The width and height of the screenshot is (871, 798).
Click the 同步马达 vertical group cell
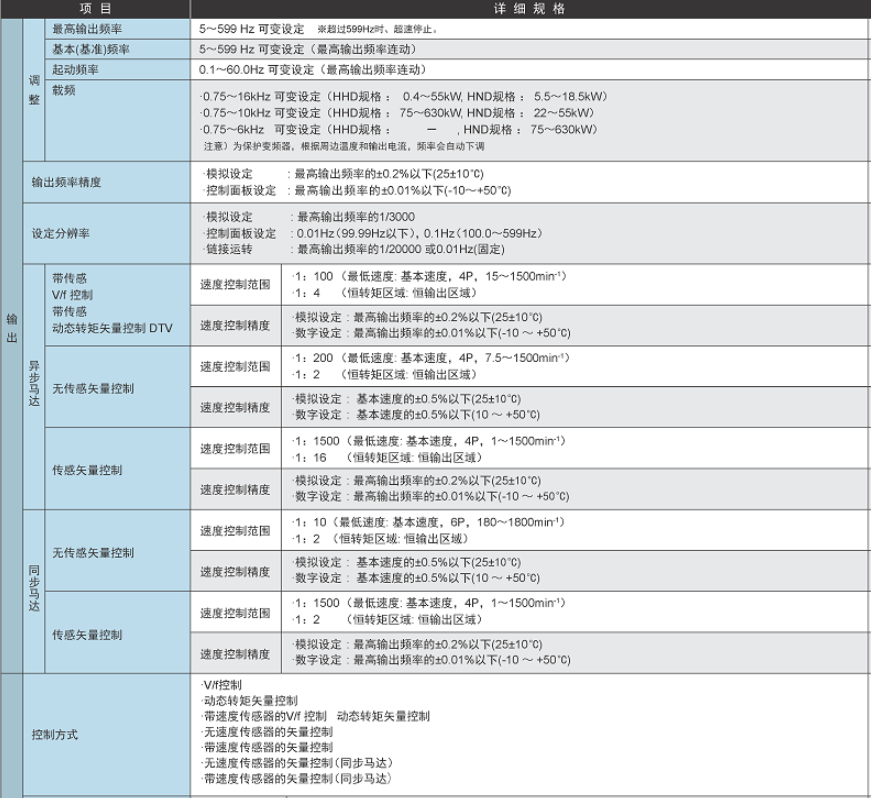pyautogui.click(x=34, y=592)
